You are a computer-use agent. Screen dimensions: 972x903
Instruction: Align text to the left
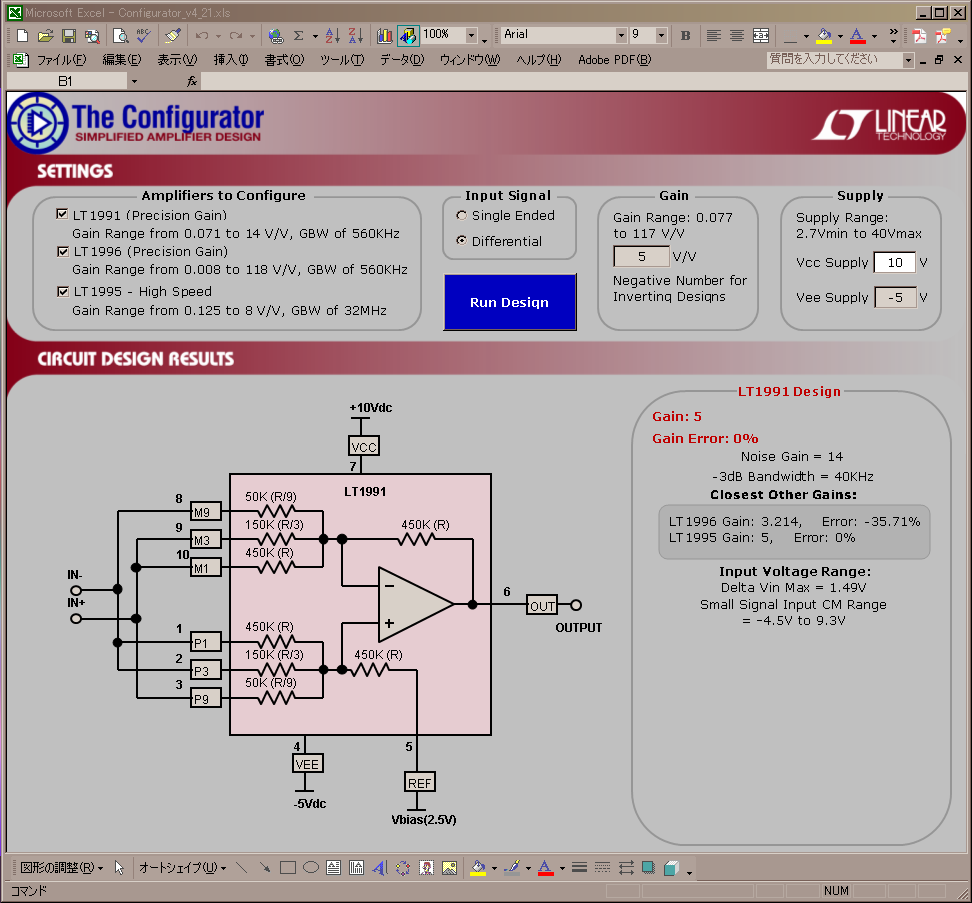pyautogui.click(x=714, y=36)
